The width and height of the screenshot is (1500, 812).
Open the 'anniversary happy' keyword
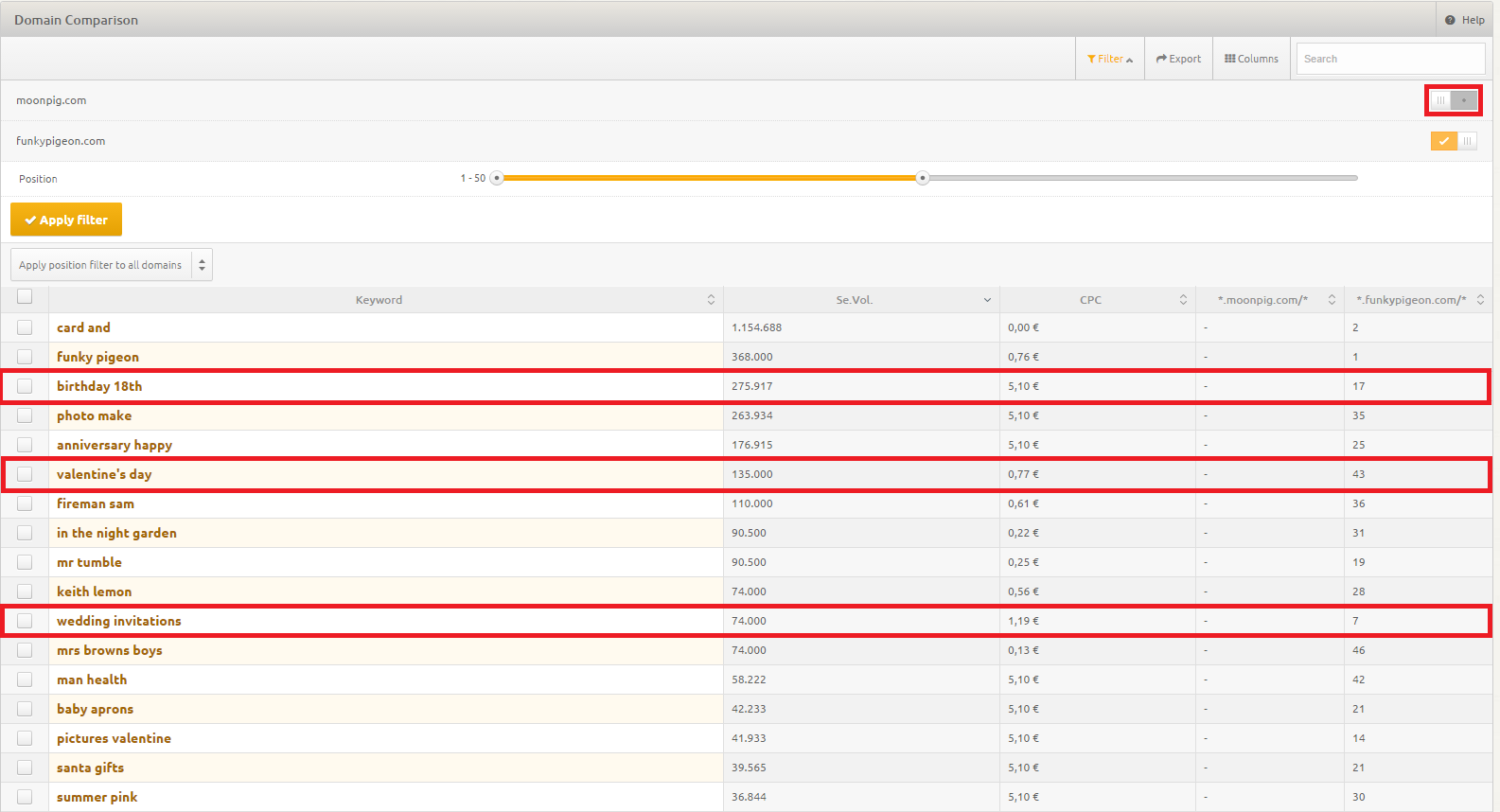pyautogui.click(x=115, y=445)
